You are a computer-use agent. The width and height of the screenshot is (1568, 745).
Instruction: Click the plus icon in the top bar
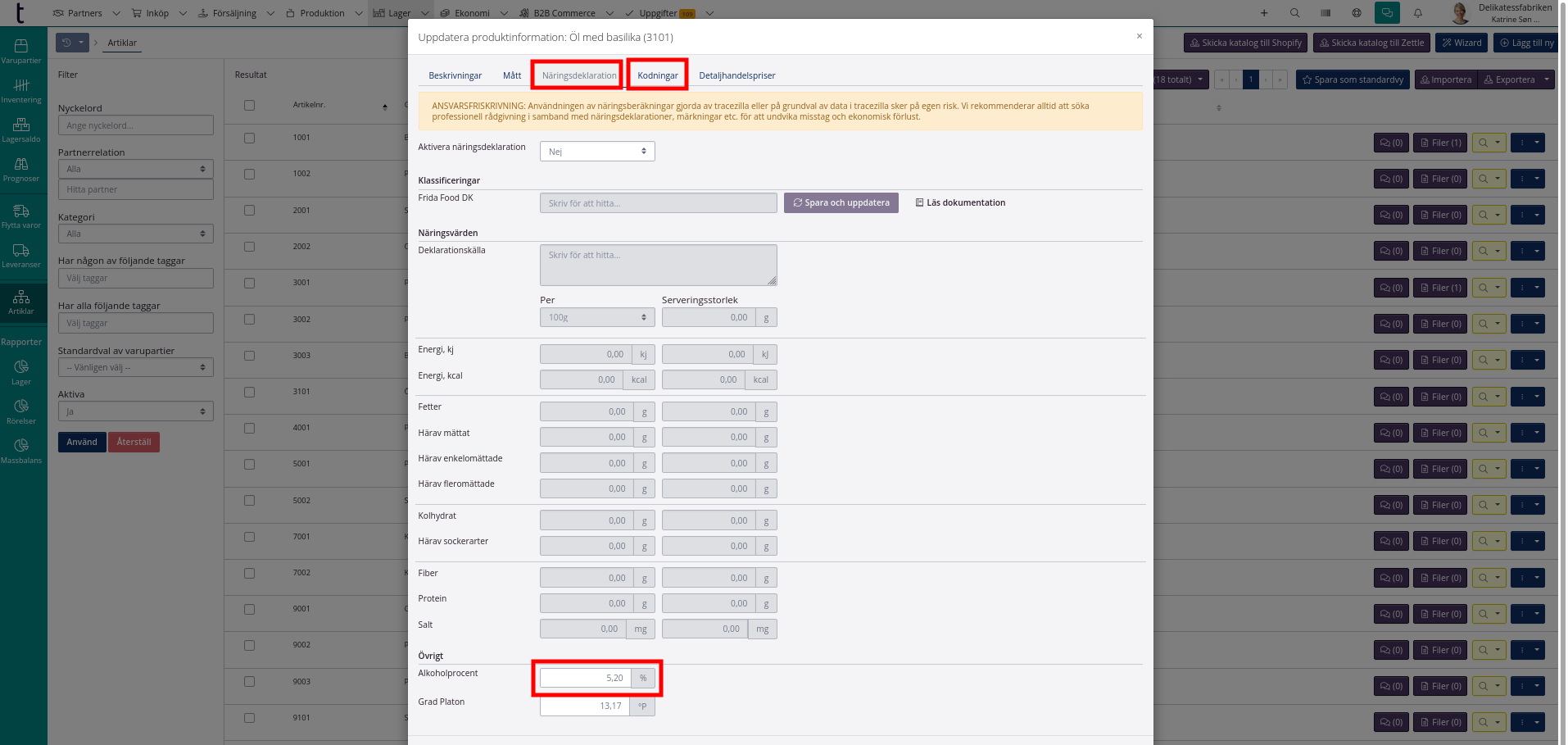coord(1264,13)
